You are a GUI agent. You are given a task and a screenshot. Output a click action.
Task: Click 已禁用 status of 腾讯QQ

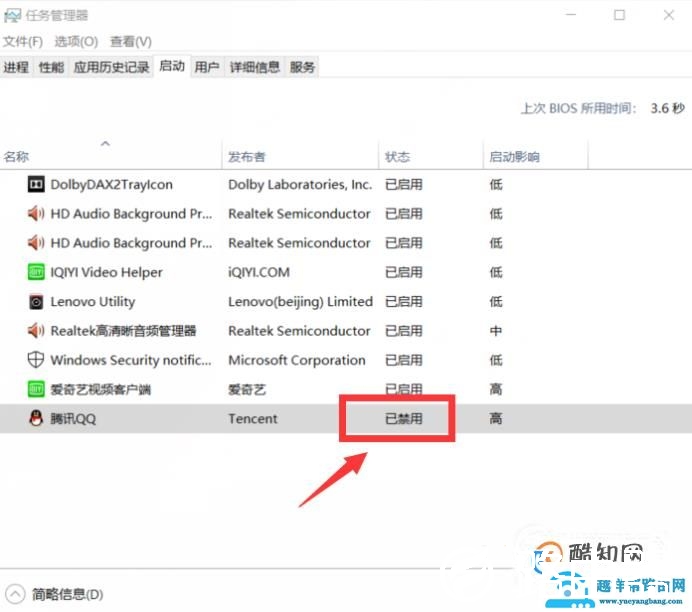404,418
